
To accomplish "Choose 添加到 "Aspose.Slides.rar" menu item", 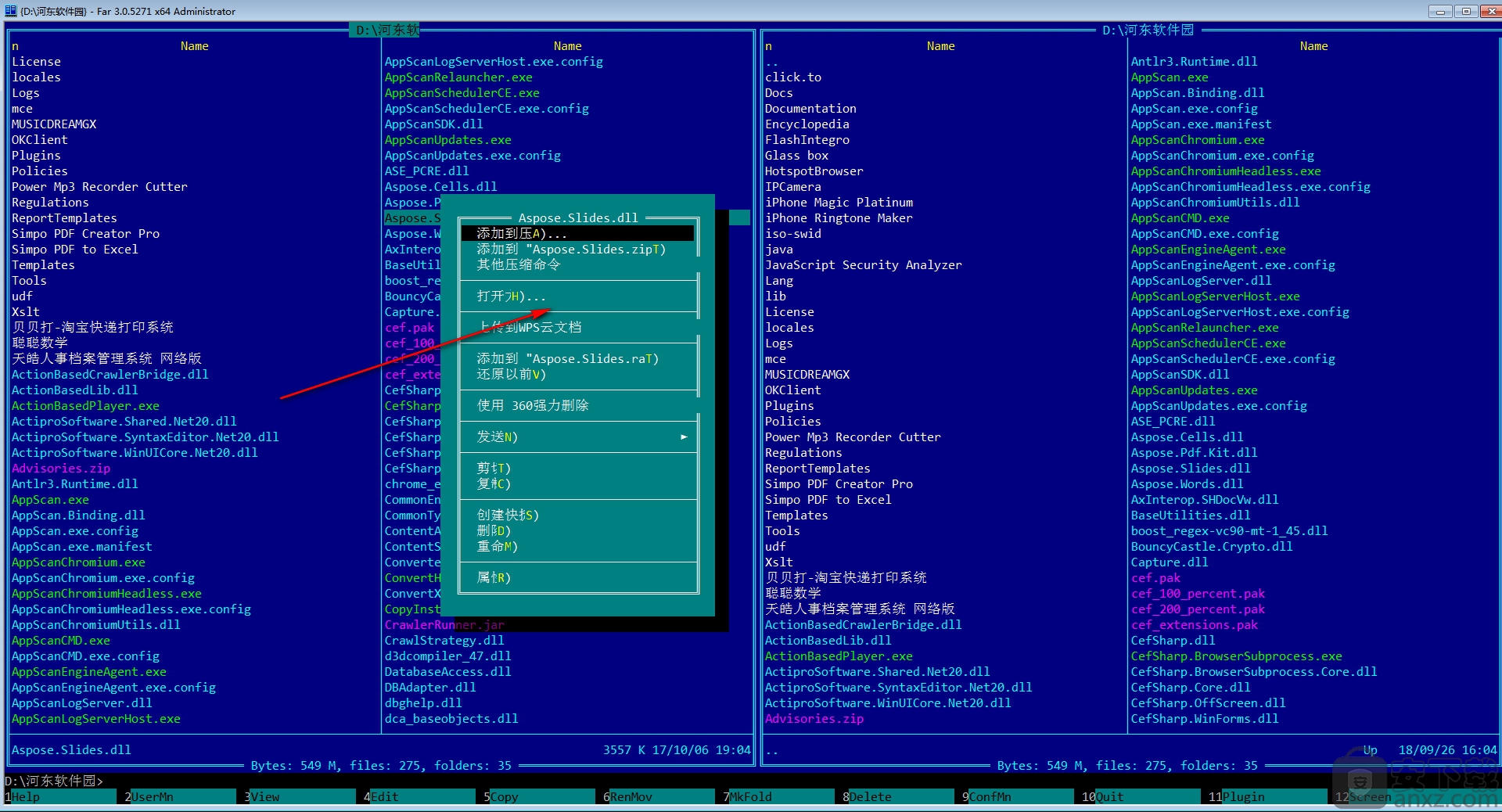I will click(577, 358).
